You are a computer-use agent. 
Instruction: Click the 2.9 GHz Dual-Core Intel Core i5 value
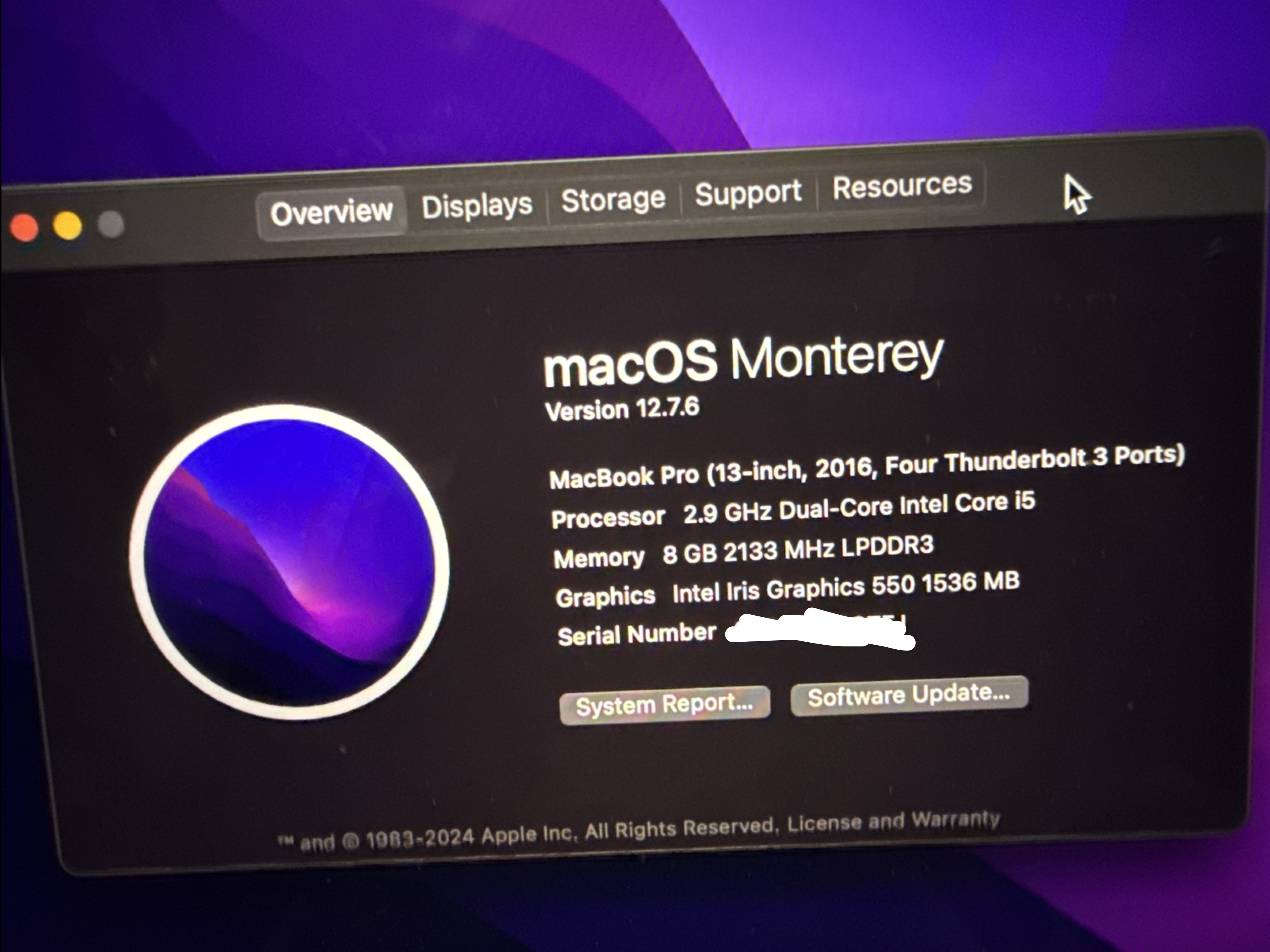pos(859,507)
